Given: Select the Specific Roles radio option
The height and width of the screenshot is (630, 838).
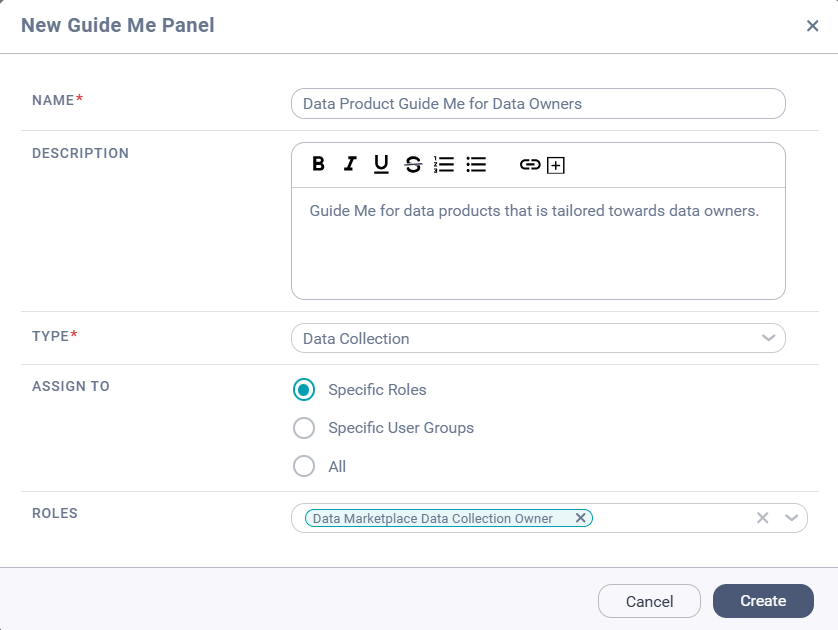Looking at the screenshot, I should (304, 390).
